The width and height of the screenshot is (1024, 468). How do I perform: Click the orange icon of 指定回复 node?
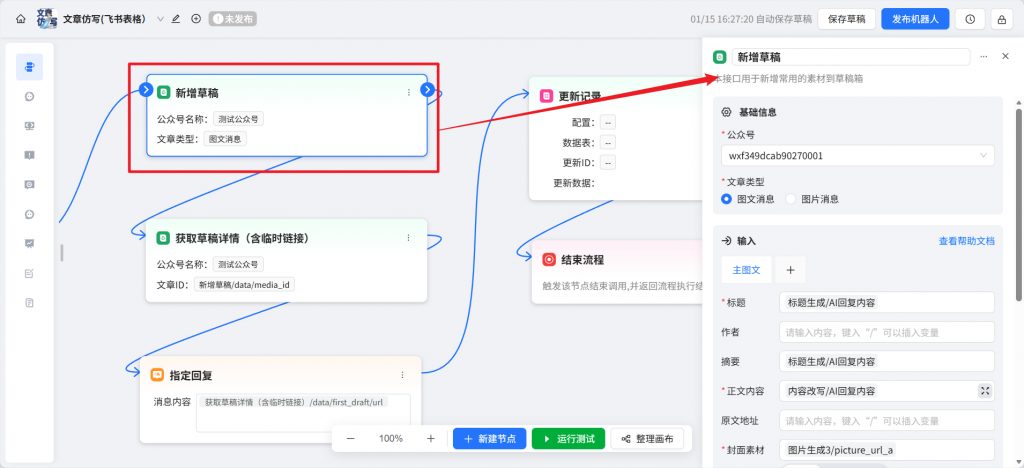point(157,375)
